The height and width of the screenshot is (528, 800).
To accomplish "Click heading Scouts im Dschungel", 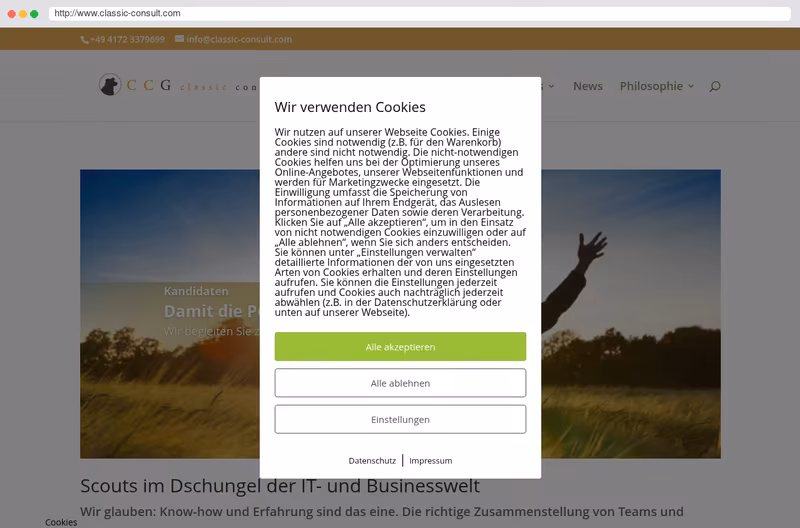I will pyautogui.click(x=280, y=486).
